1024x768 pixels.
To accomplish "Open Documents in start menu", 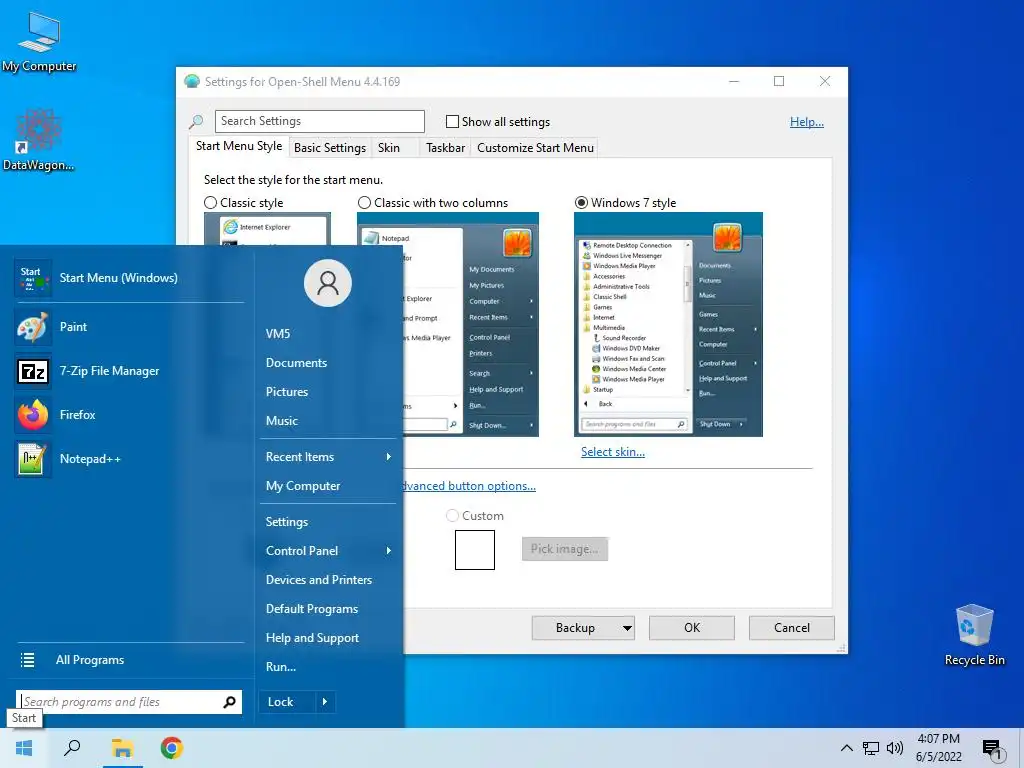I will coord(296,363).
